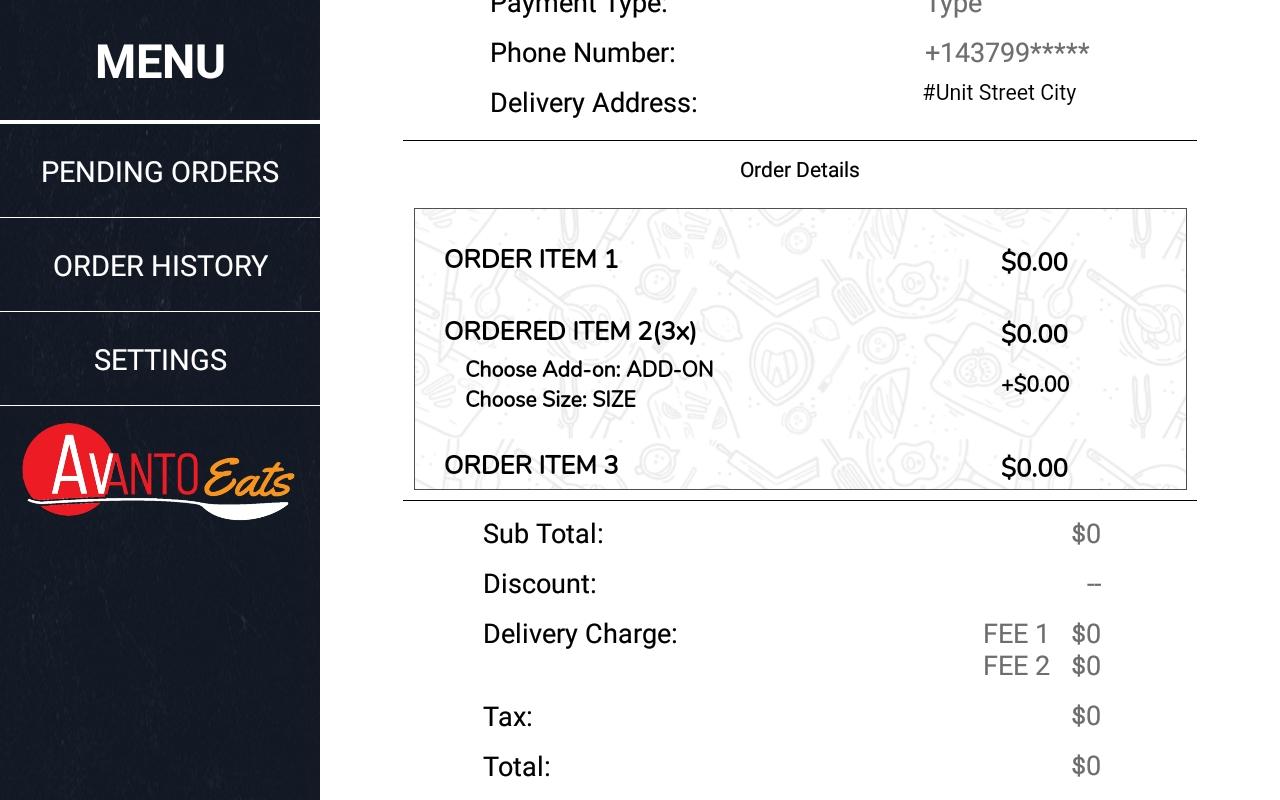The image size is (1280, 800).
Task: Select Order Item 3 row
Action: tap(531, 465)
